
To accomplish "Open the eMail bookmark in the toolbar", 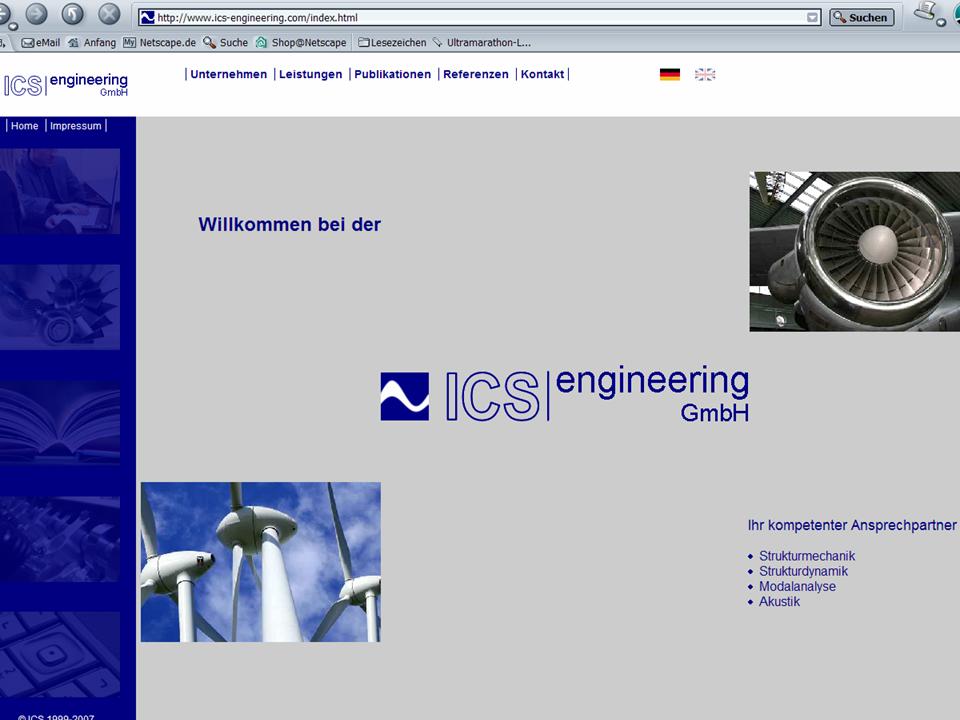I will coord(41,43).
